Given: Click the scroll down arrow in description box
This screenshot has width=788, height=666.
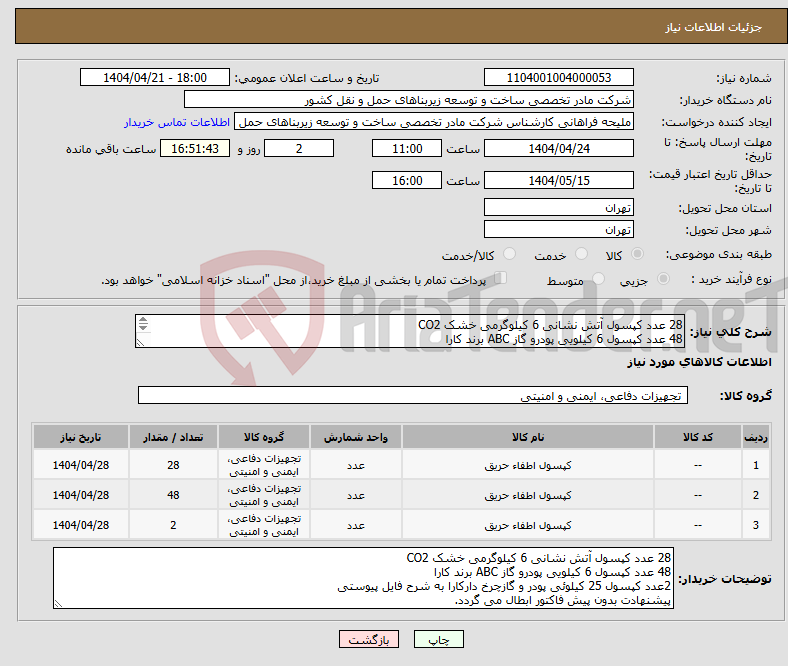Looking at the screenshot, I should pyautogui.click(x=143, y=327).
